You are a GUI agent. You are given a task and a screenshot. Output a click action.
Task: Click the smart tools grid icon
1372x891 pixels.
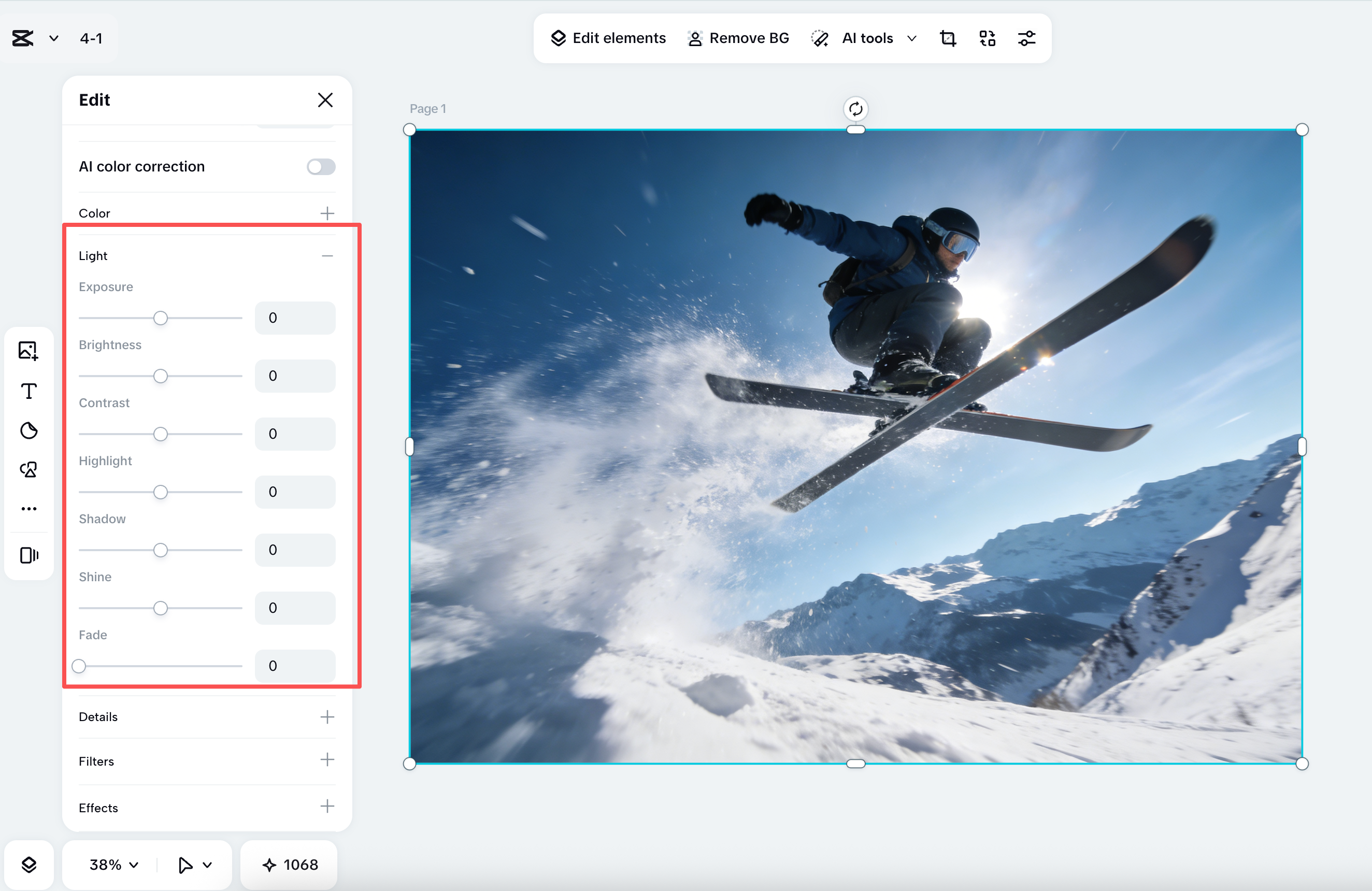pos(987,38)
